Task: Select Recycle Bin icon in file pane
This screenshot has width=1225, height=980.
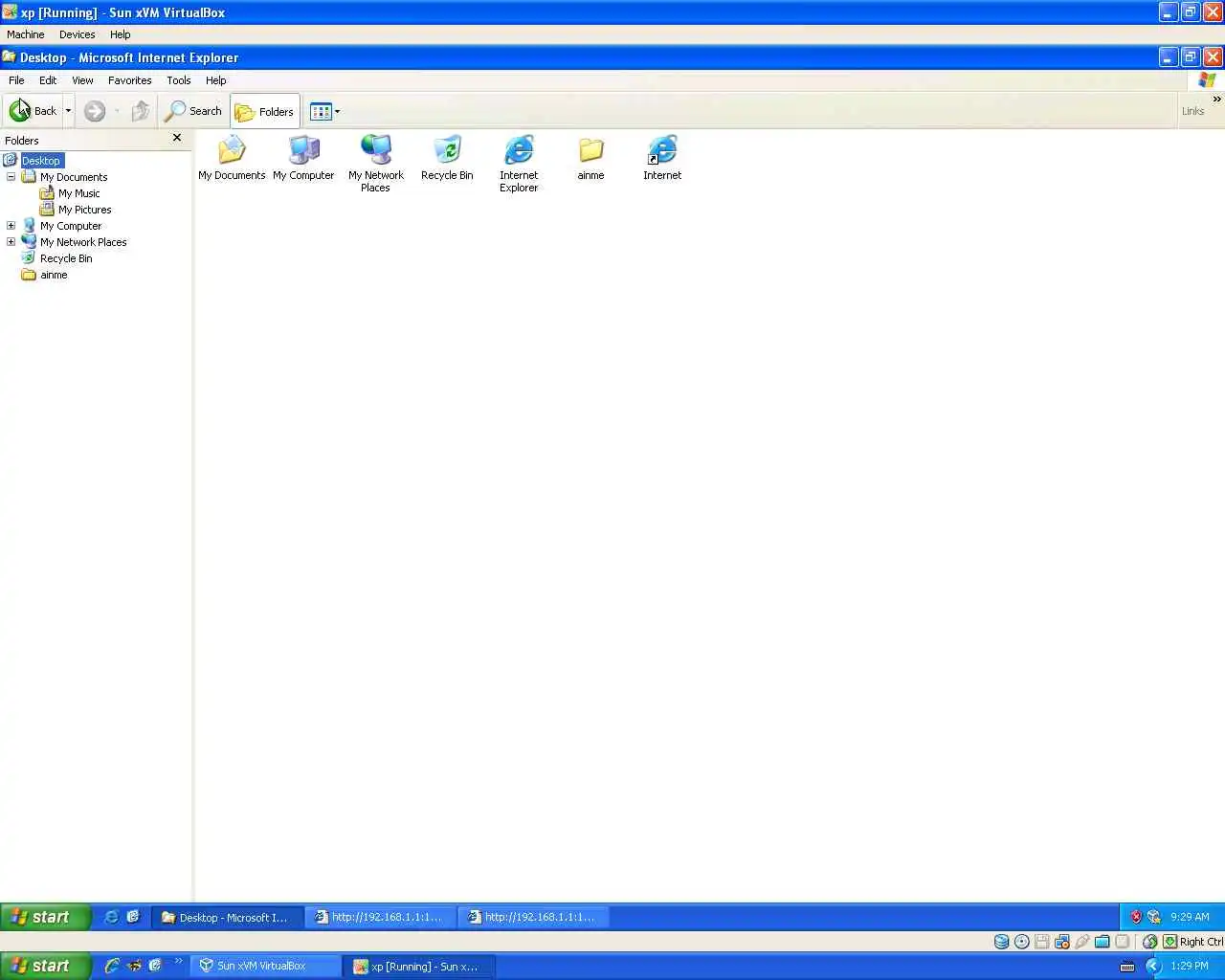Action: point(447,158)
